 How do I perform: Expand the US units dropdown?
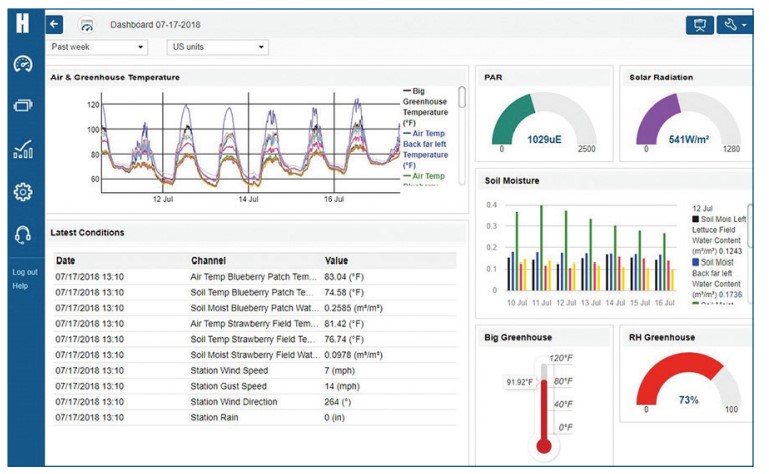tap(217, 47)
